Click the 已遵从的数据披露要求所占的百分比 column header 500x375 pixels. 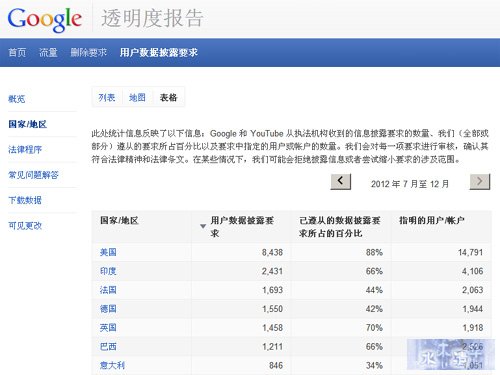click(x=340, y=227)
